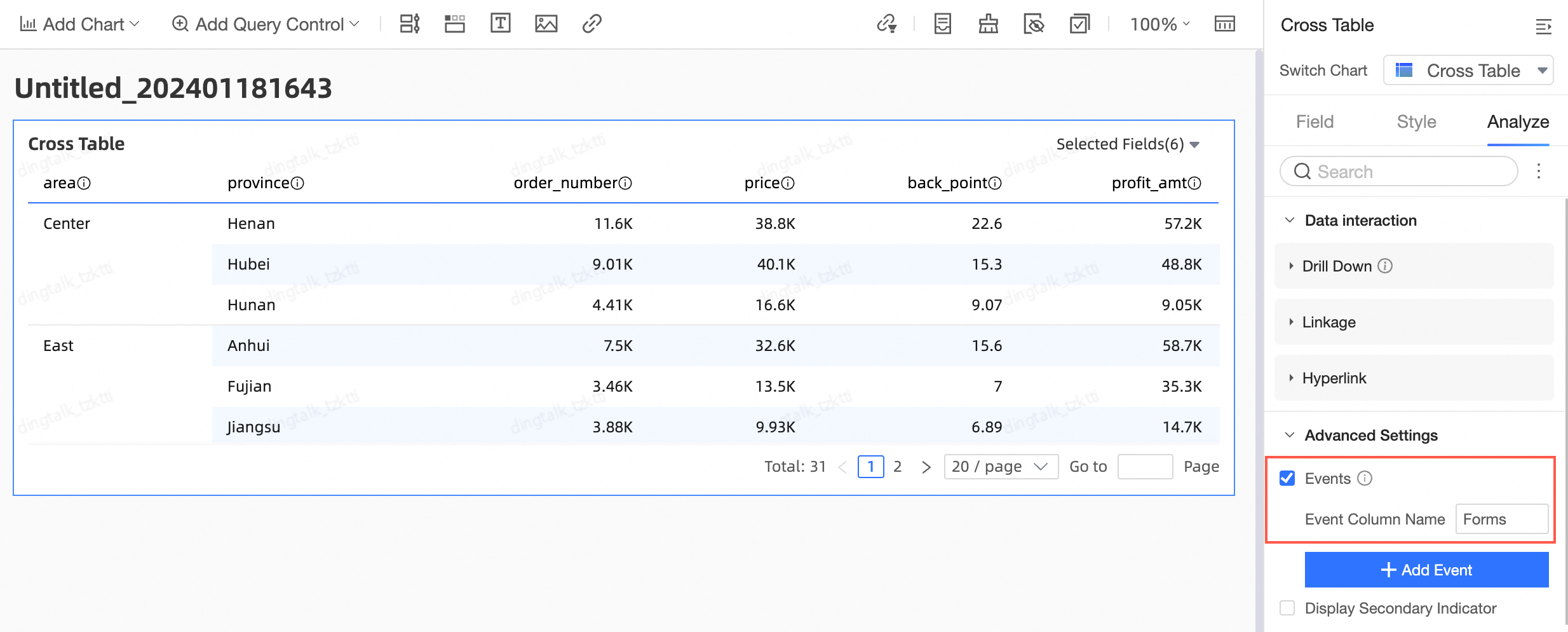
Task: Click the Event Column Name input field
Action: [1501, 519]
